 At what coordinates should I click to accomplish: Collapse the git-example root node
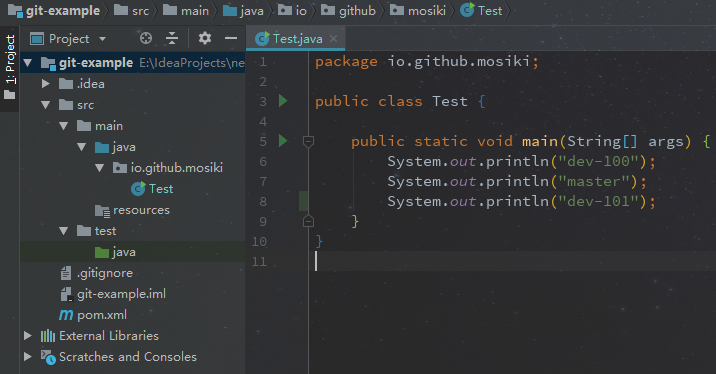[28, 63]
